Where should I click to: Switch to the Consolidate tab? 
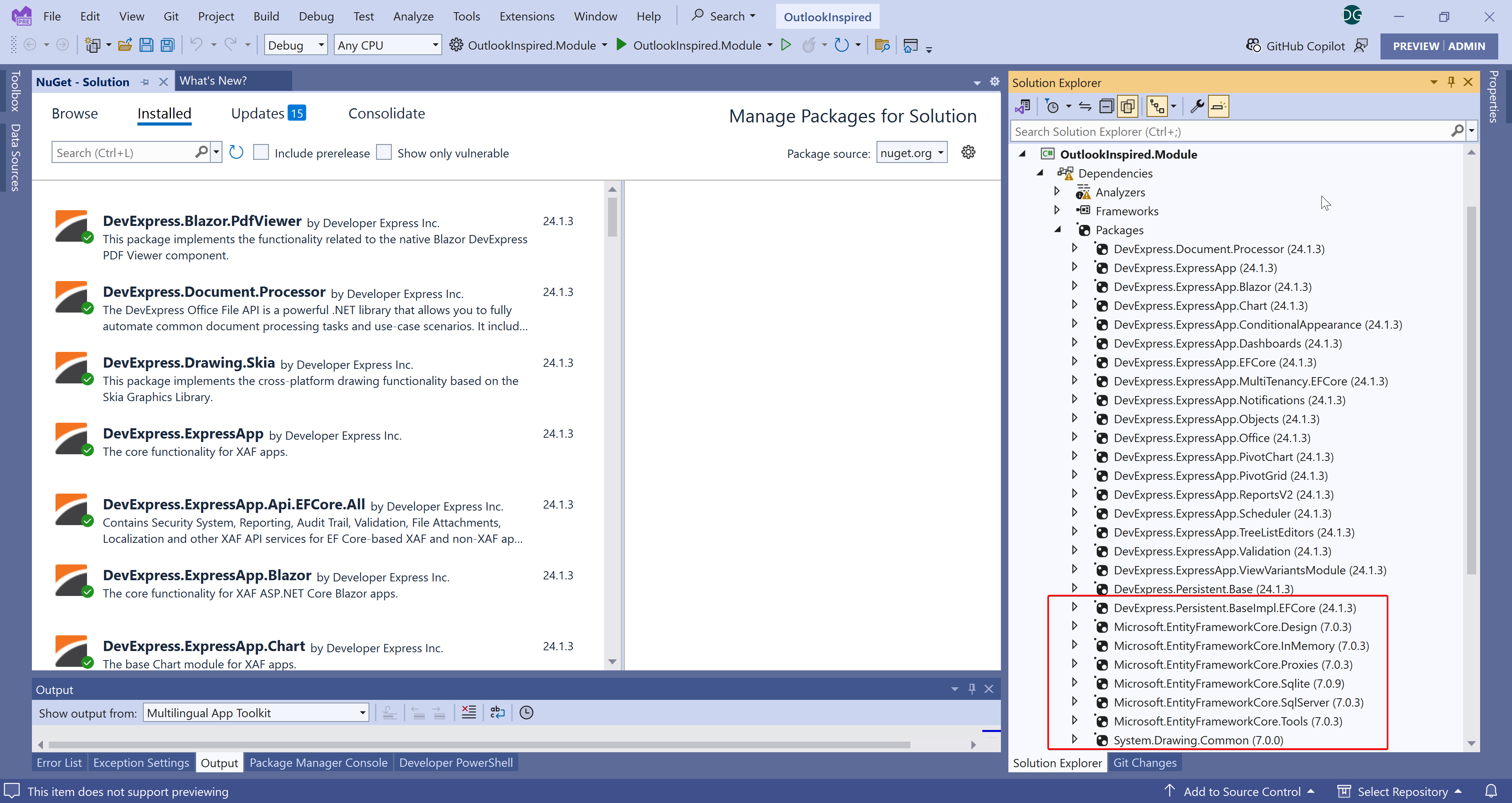(387, 113)
